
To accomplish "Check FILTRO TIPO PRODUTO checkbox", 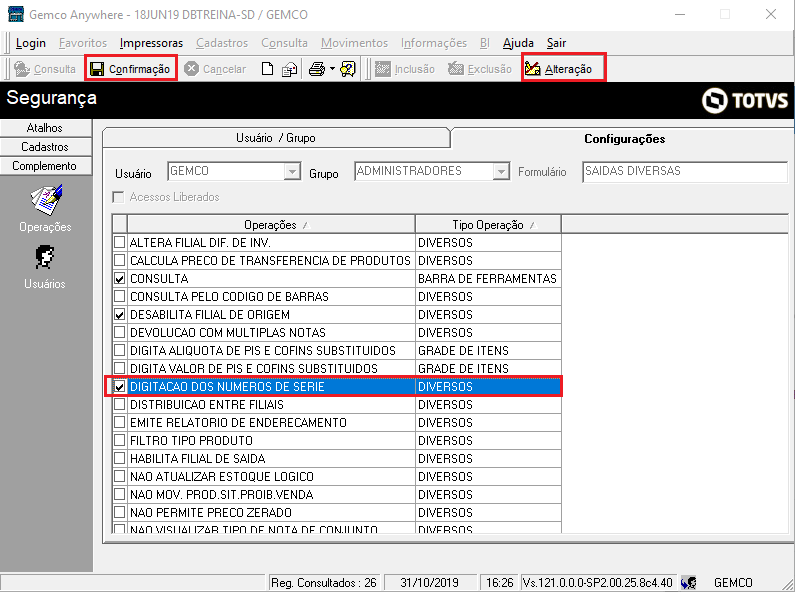I will (120, 440).
